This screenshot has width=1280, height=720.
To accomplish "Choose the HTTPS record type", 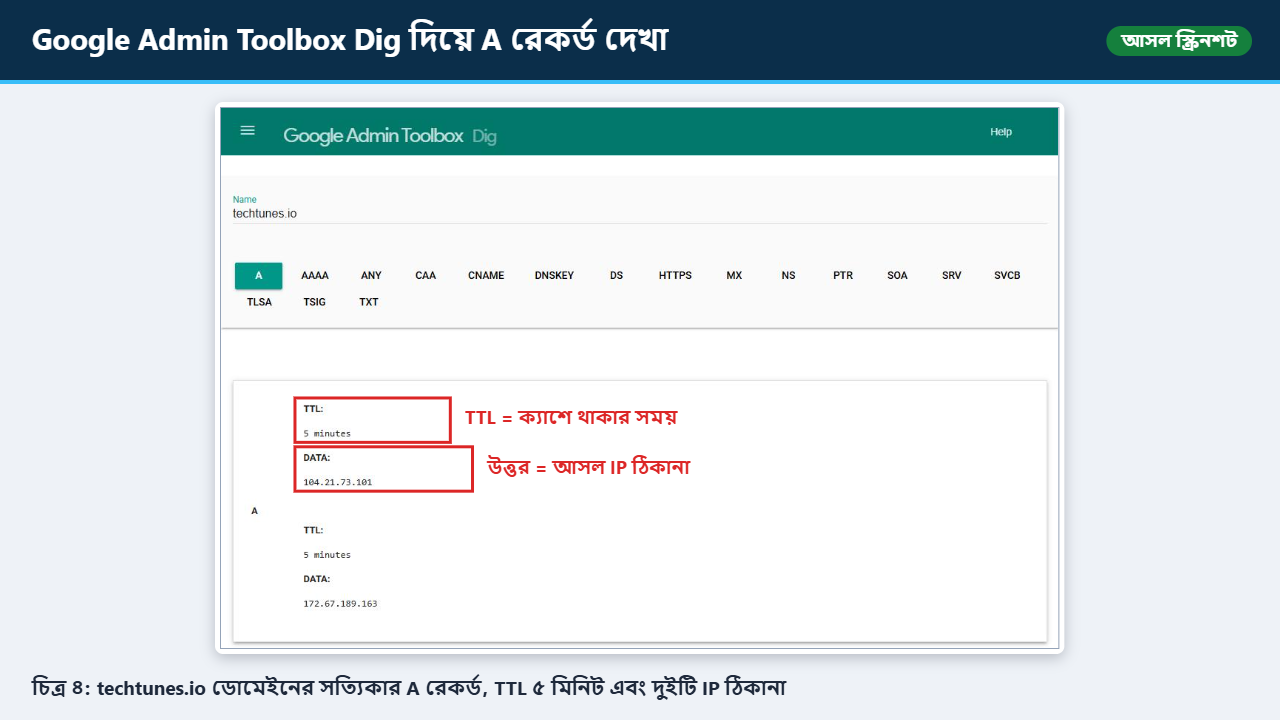I will [675, 276].
